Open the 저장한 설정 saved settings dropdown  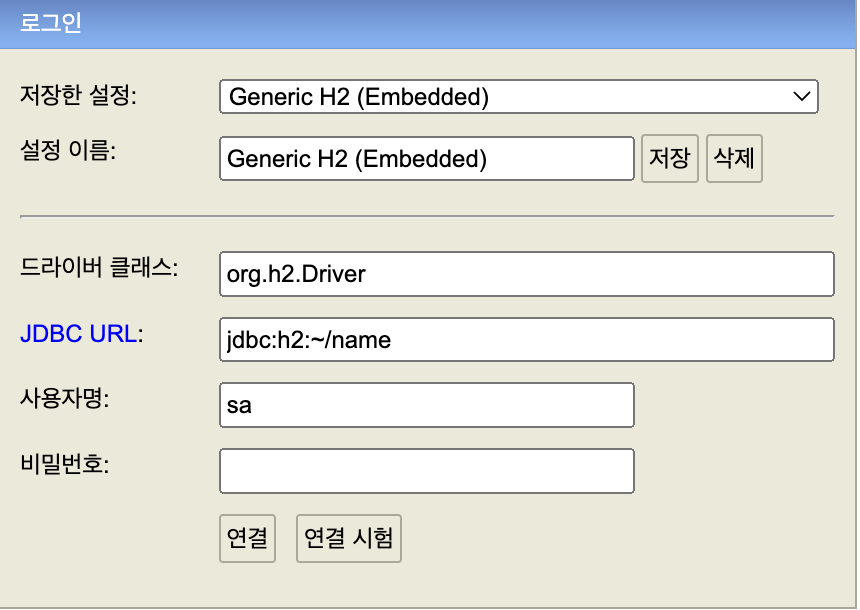tap(519, 97)
